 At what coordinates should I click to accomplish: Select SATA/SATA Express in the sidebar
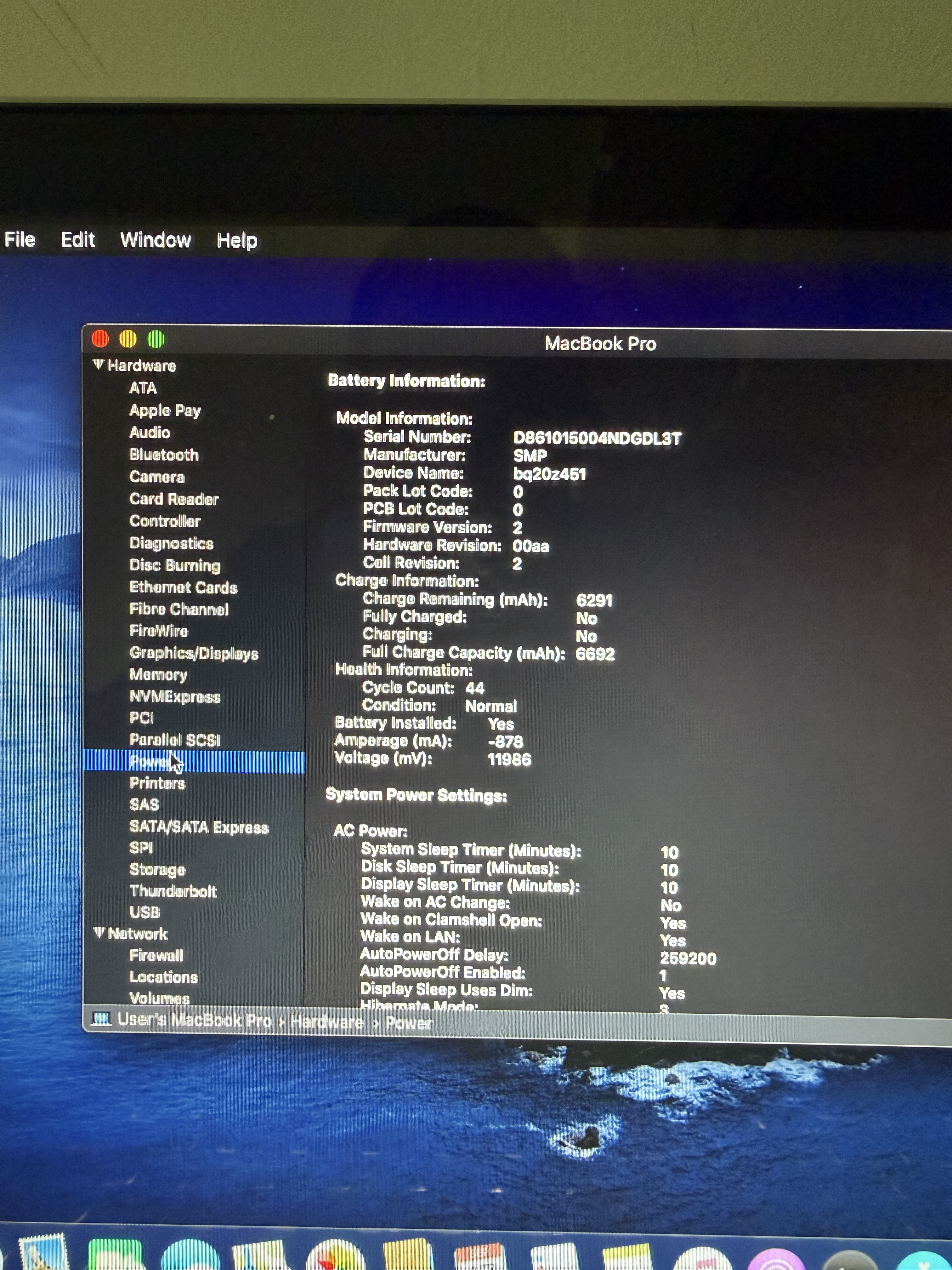point(199,827)
